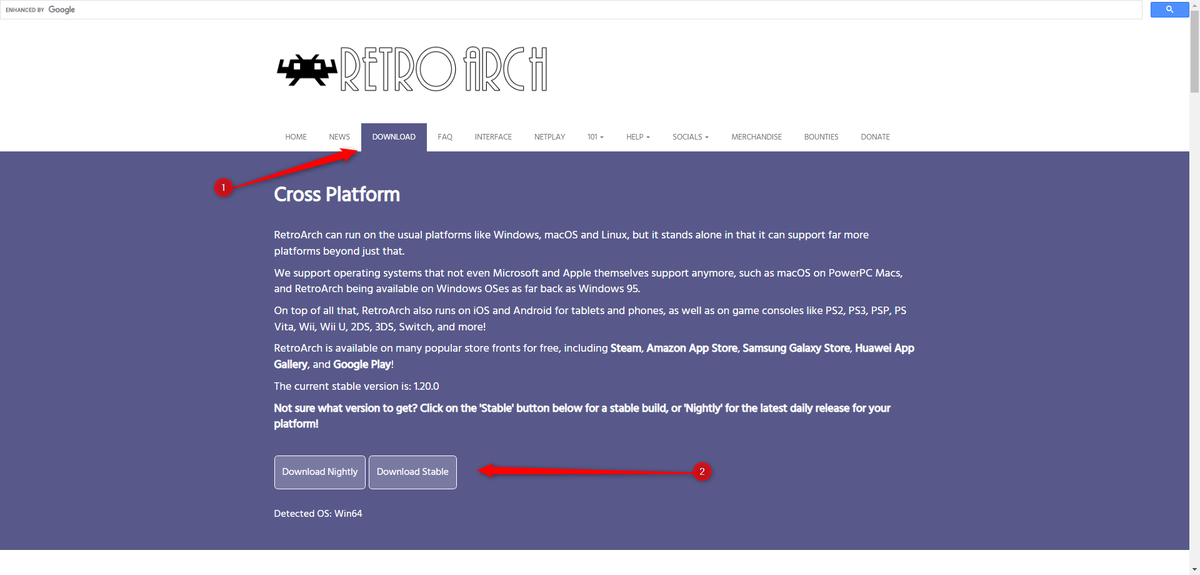Image resolution: width=1200 pixels, height=575 pixels.
Task: Click the bold 'Google Play' text
Action: [x=362, y=365]
